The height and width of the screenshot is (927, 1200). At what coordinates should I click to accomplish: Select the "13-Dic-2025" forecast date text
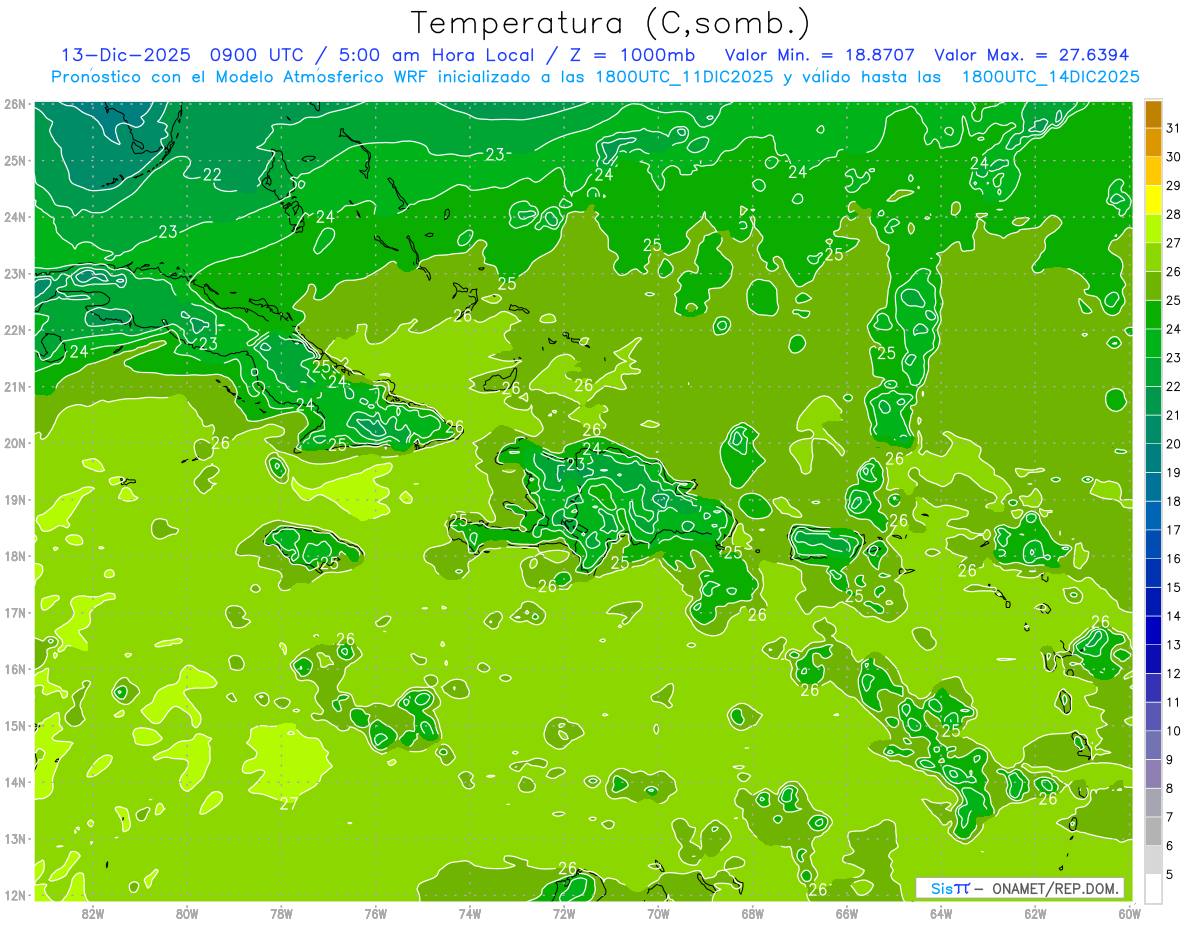[126, 55]
